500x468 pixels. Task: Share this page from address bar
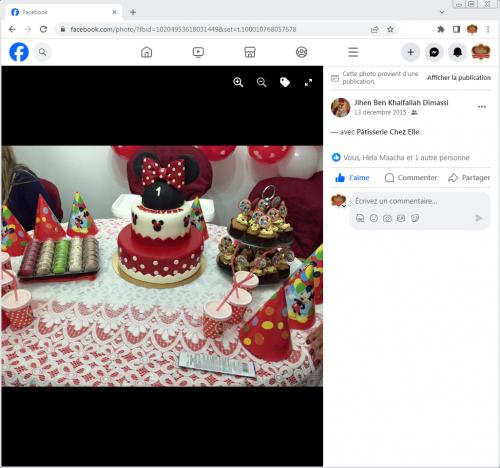375,29
